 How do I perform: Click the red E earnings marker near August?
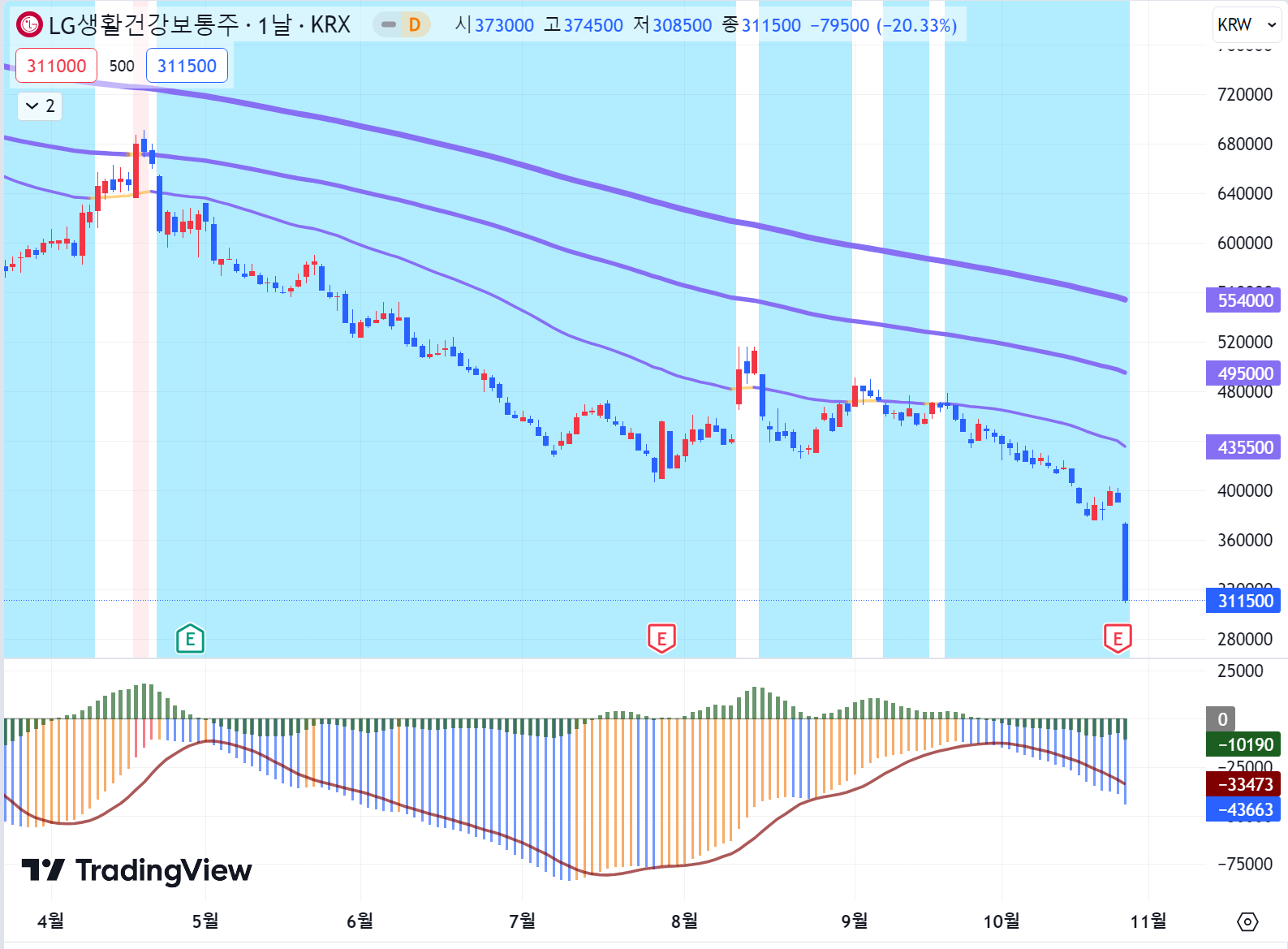[661, 639]
